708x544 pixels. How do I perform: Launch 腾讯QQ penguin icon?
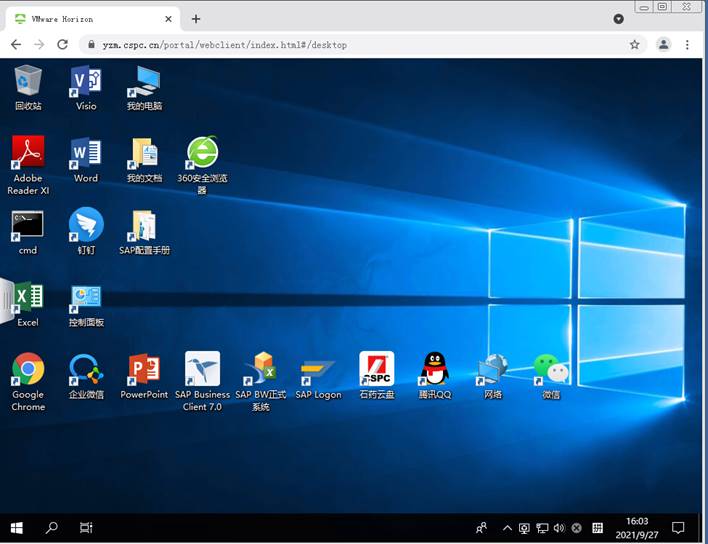tap(435, 376)
